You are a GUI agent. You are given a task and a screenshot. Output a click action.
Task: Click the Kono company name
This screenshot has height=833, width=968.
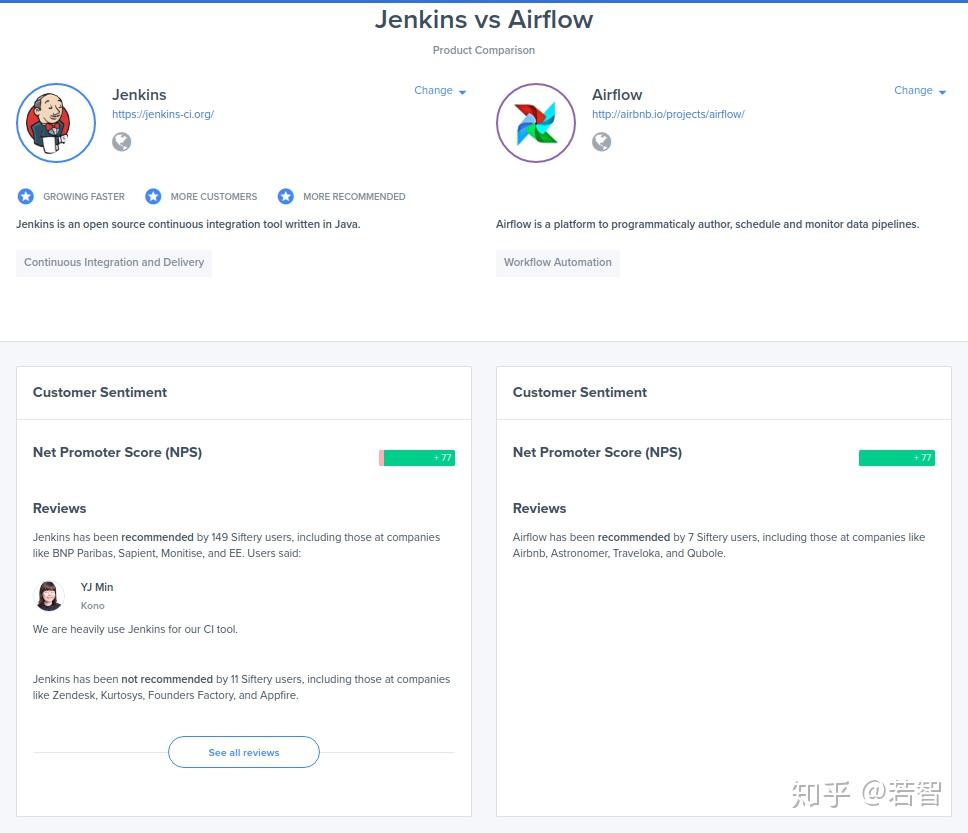93,606
